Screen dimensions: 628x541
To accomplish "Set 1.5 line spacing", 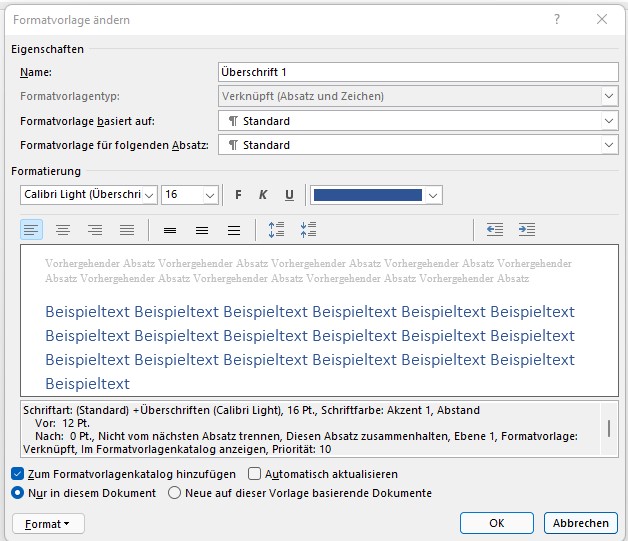I will (x=202, y=230).
